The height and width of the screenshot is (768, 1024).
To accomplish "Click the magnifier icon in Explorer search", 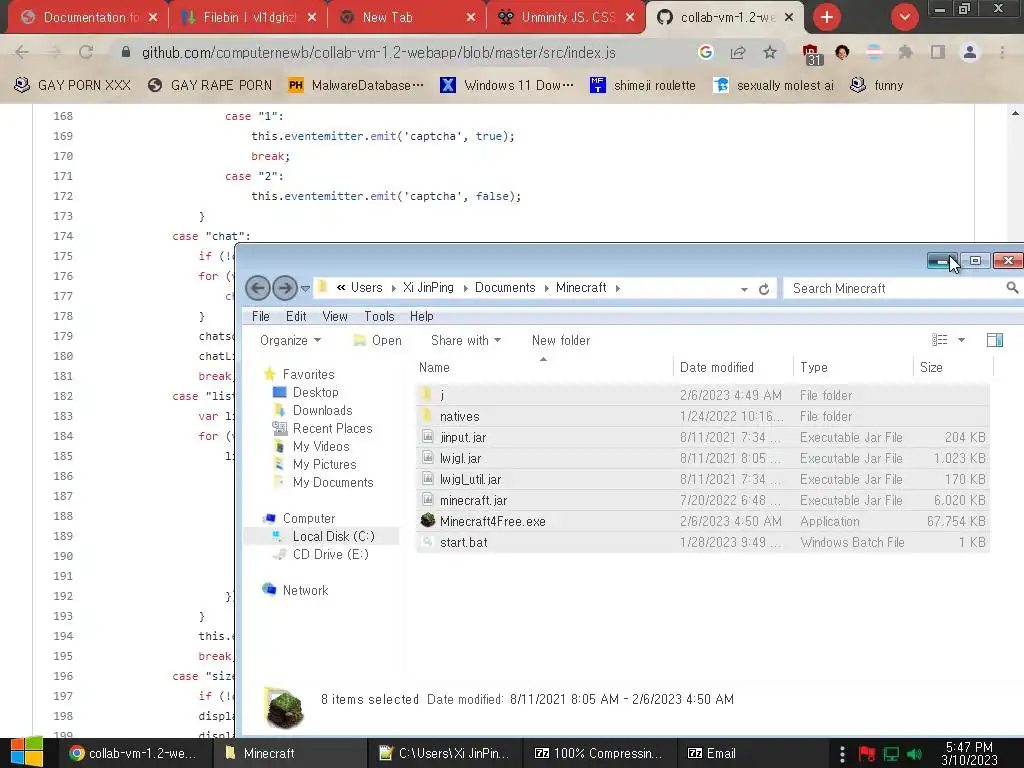I will click(x=1012, y=287).
